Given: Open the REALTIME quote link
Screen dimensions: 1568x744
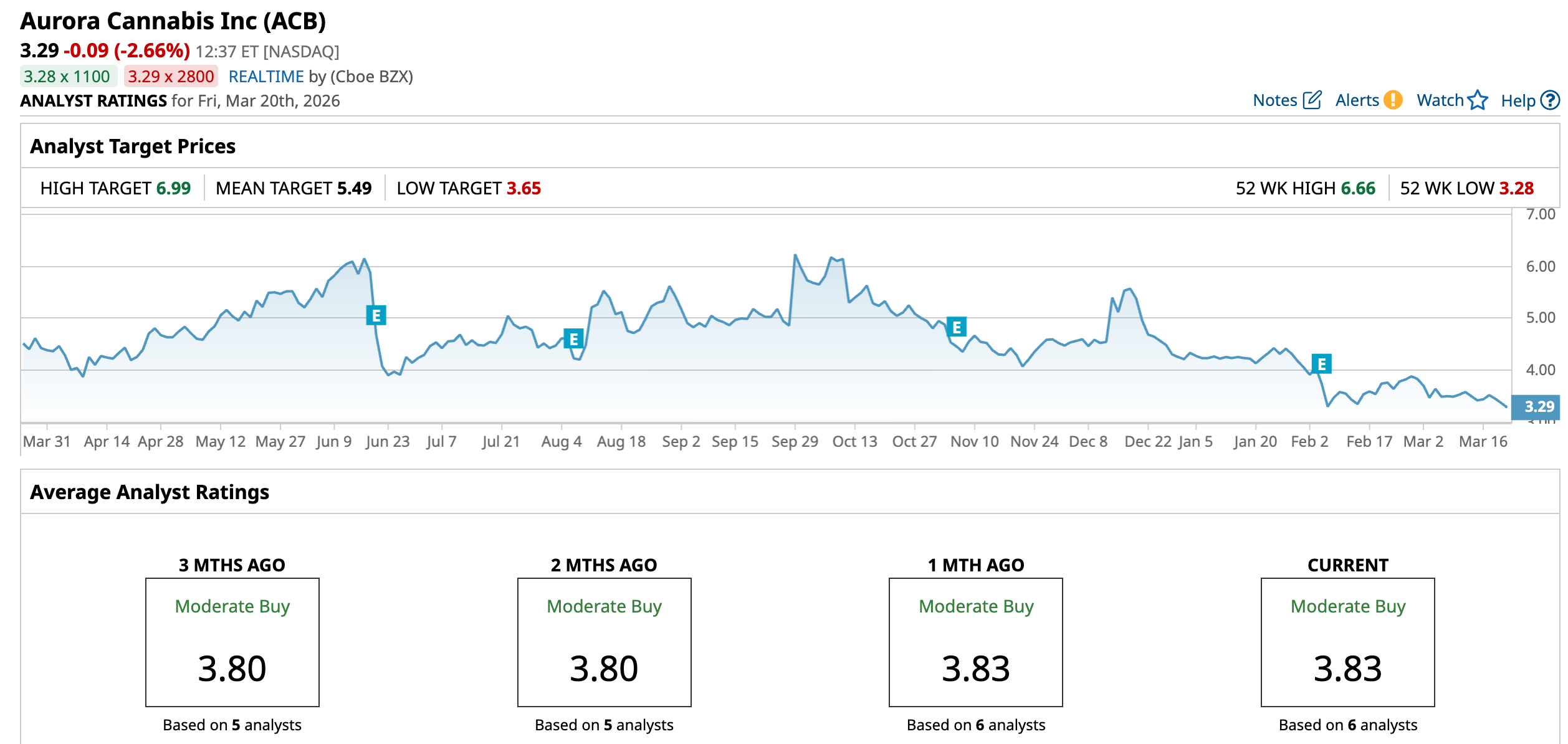Looking at the screenshot, I should [266, 77].
